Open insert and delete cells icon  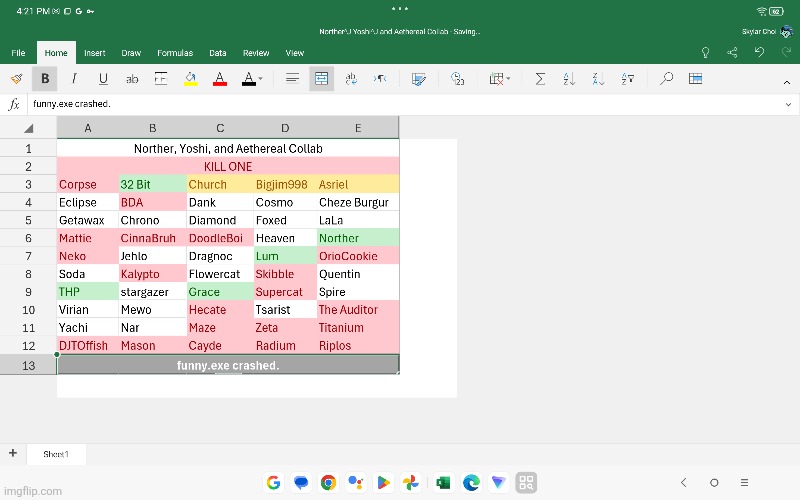click(x=496, y=79)
